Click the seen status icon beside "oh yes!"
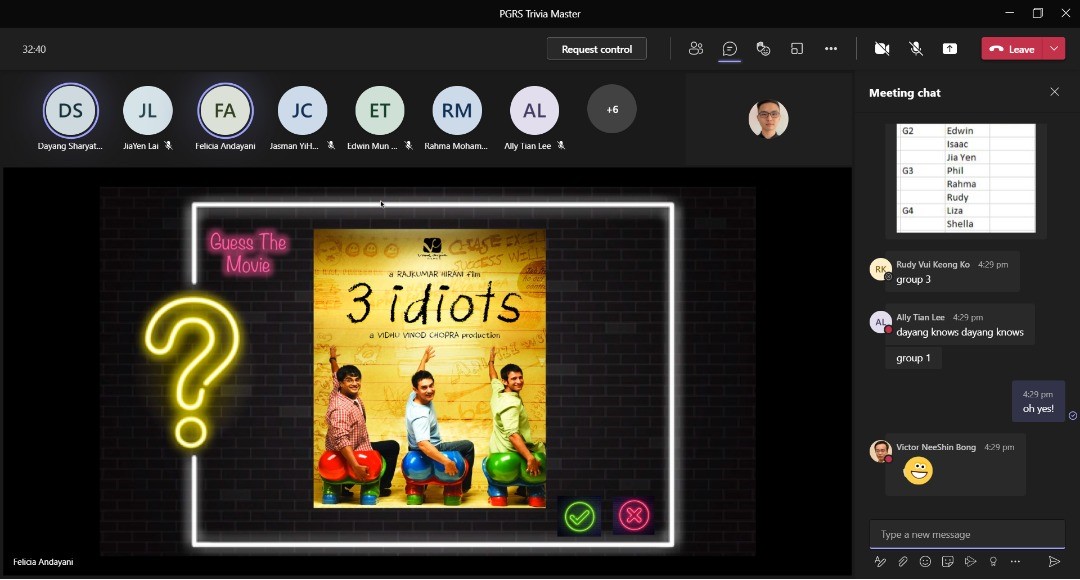 (x=1072, y=415)
